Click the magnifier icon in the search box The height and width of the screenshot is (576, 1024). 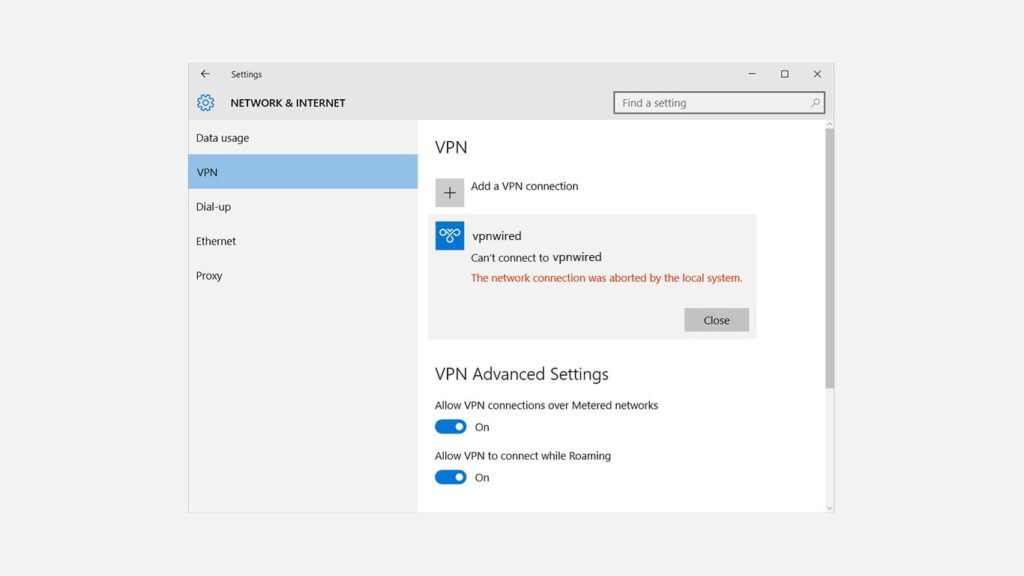click(815, 103)
